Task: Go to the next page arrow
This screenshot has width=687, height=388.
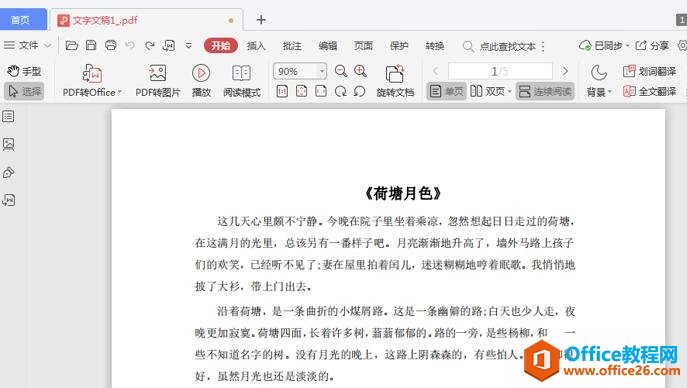Action: coord(565,71)
